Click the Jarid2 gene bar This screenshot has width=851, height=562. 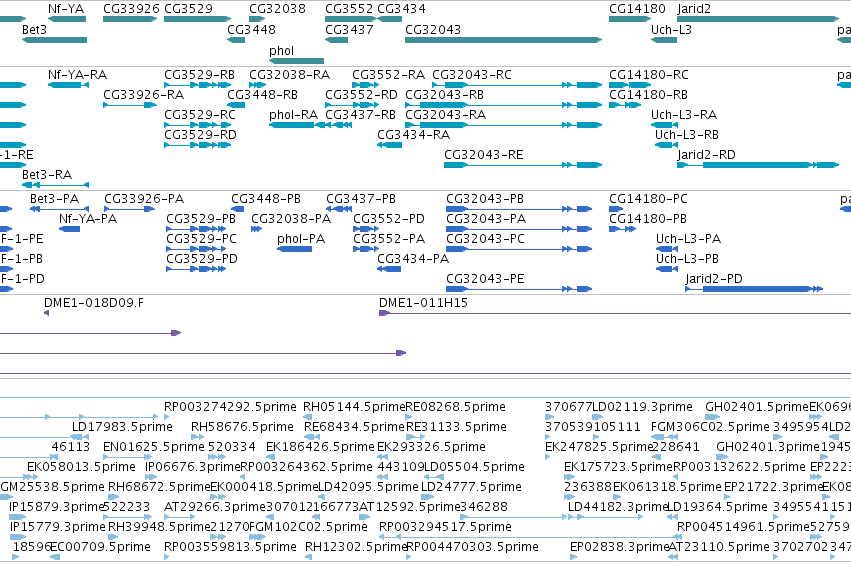(x=758, y=19)
